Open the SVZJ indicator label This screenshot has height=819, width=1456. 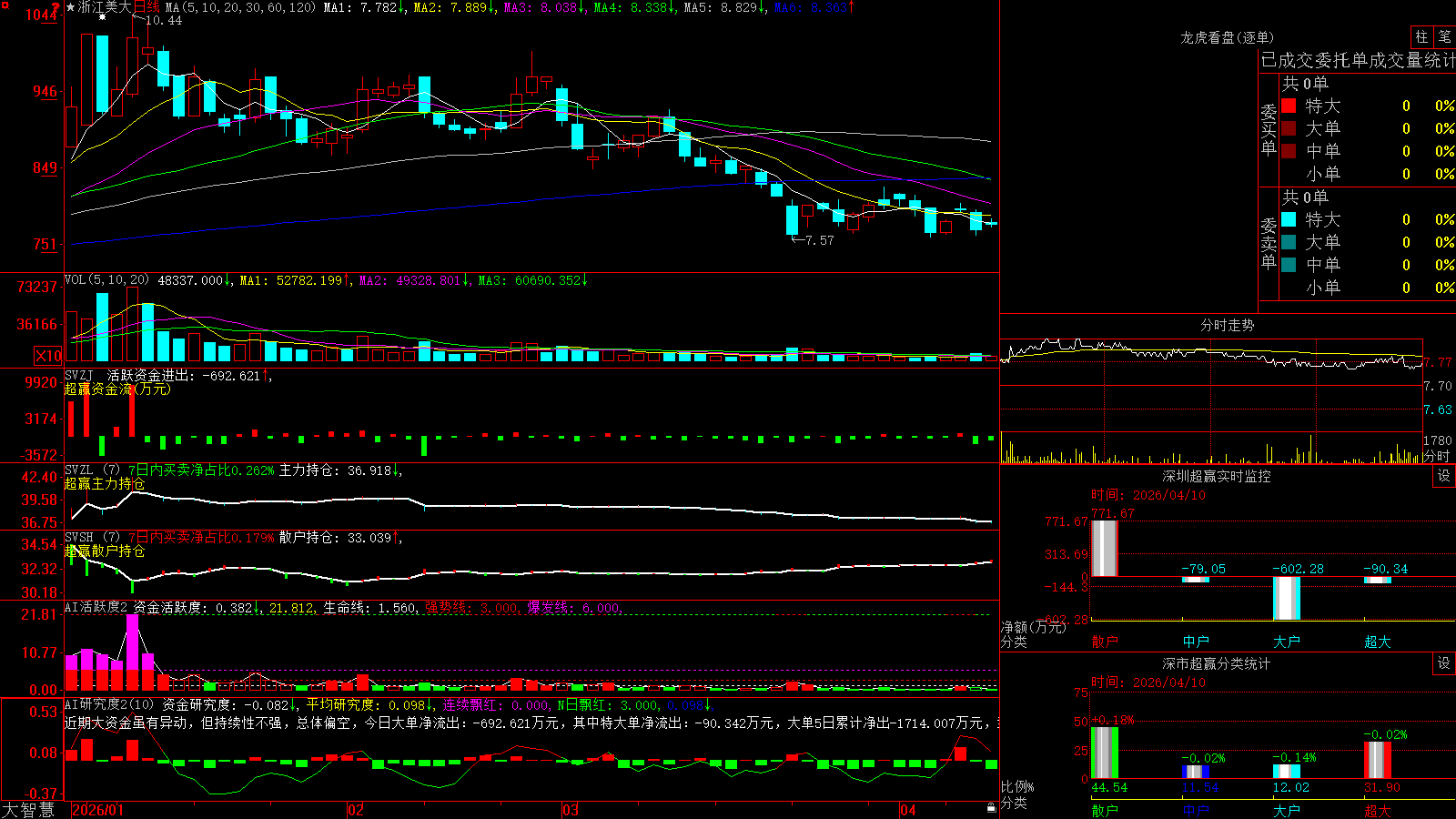79,376
